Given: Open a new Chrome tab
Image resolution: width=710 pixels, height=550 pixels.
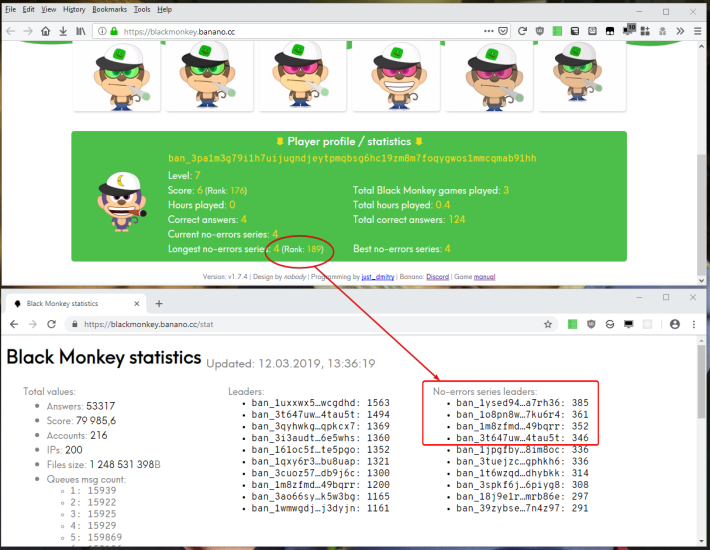Looking at the screenshot, I should point(159,304).
